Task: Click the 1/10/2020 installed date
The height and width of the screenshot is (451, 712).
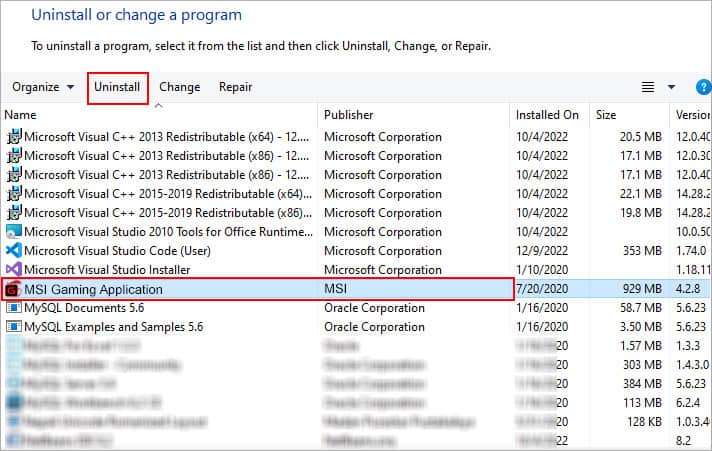Action: point(542,270)
